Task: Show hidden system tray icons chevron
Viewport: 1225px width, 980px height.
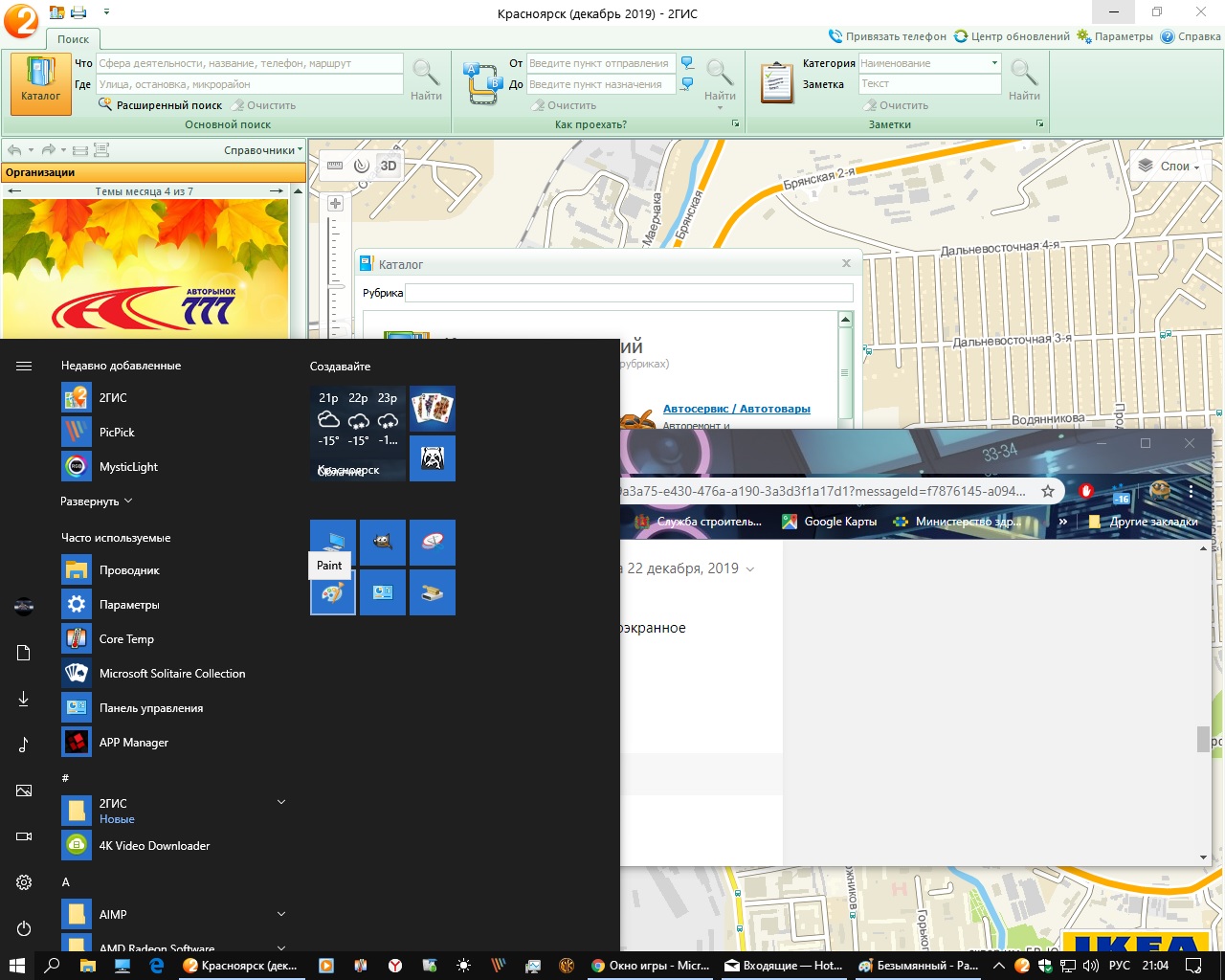Action: point(999,966)
